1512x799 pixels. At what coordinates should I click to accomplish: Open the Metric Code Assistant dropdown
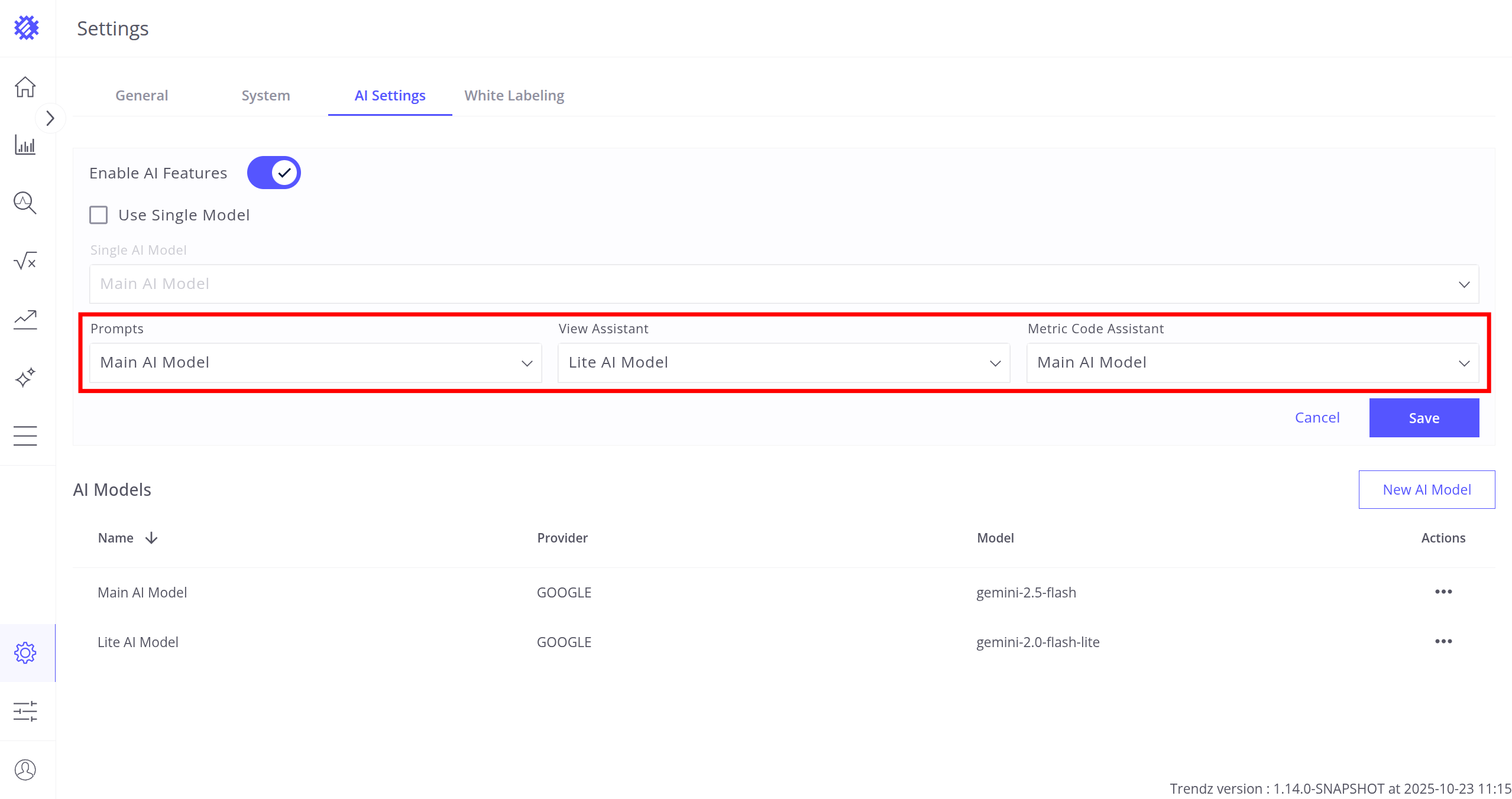(x=1252, y=363)
